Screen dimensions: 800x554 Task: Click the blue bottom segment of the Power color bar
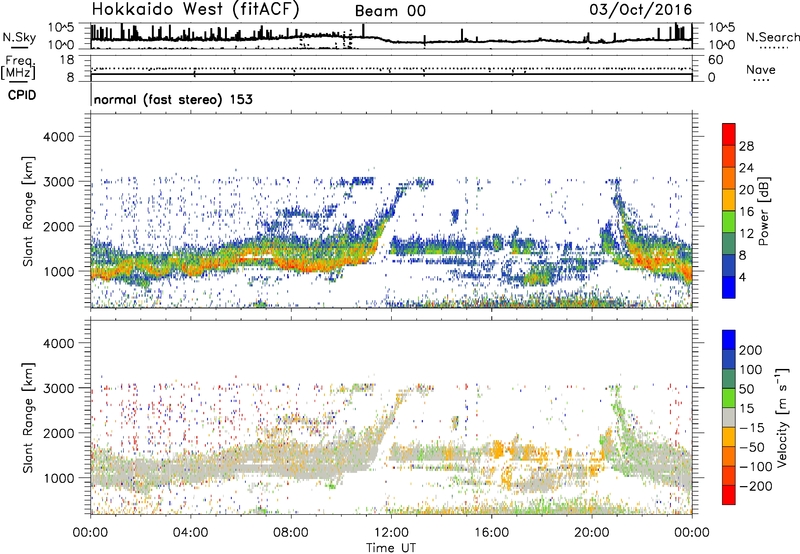click(729, 287)
